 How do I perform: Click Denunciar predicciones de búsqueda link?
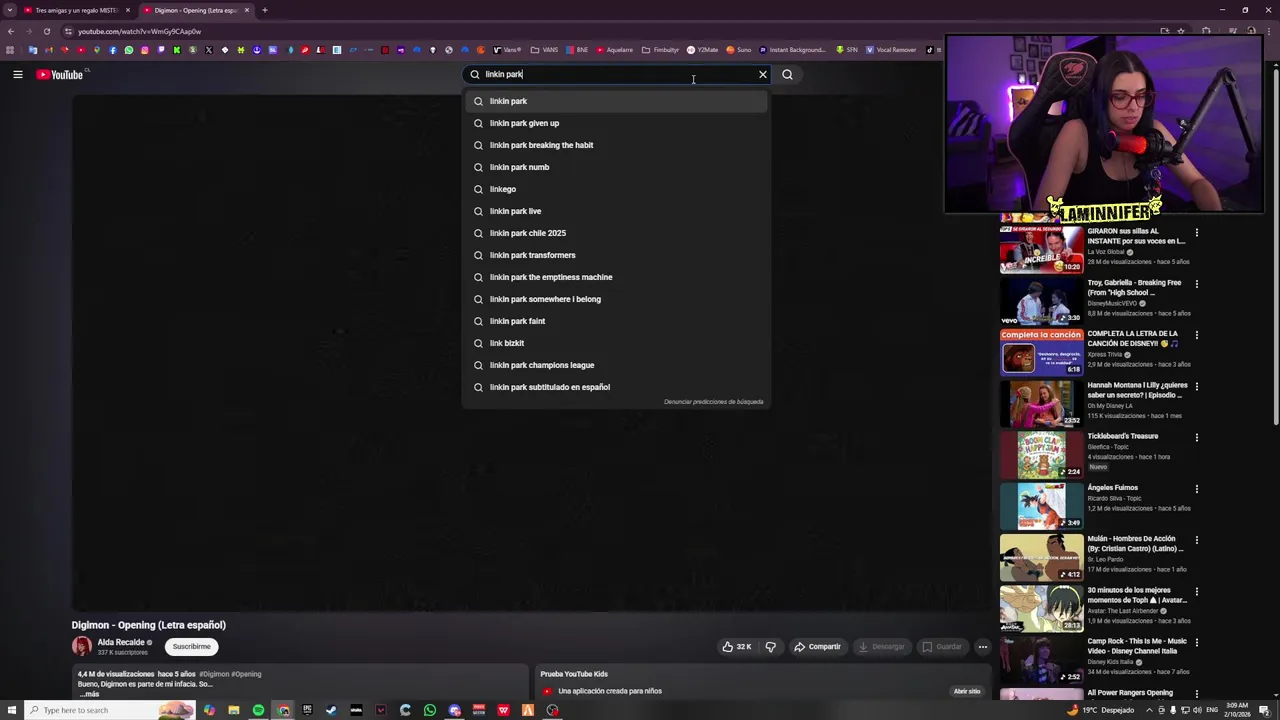tap(713, 402)
